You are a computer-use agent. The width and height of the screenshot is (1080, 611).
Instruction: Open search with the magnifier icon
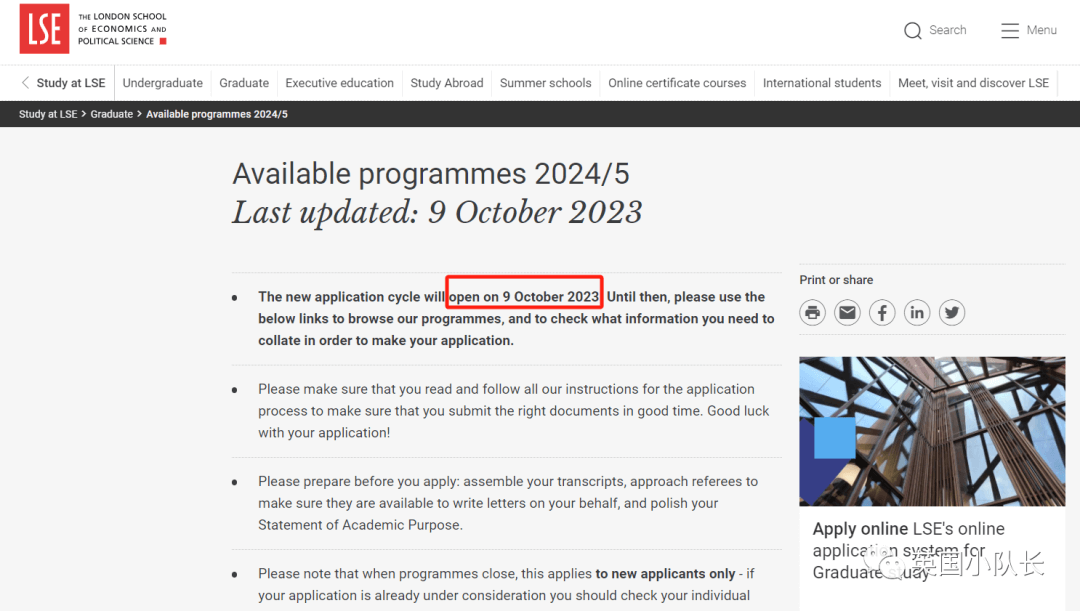[913, 30]
